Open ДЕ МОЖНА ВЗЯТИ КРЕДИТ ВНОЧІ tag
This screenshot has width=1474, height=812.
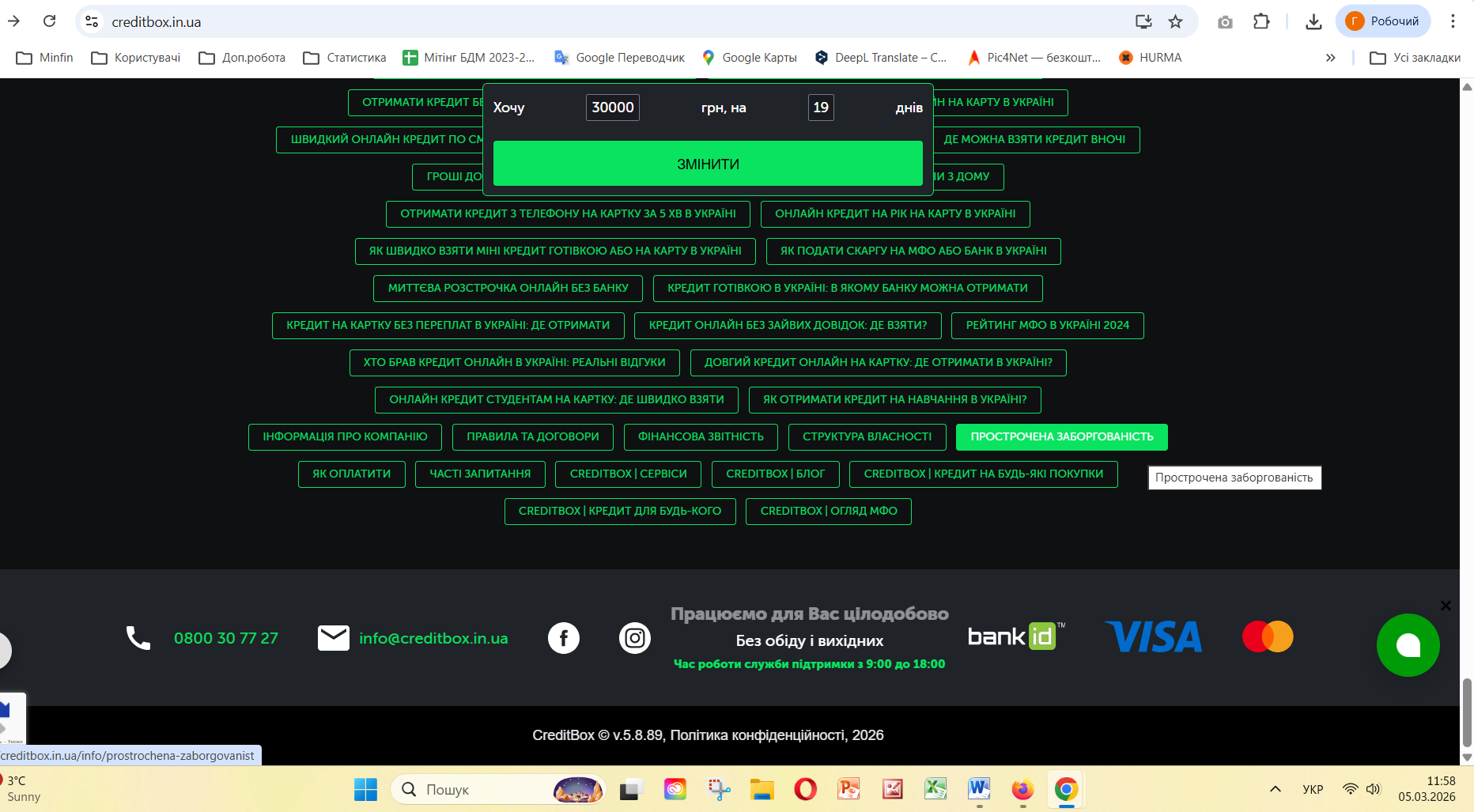[1034, 139]
